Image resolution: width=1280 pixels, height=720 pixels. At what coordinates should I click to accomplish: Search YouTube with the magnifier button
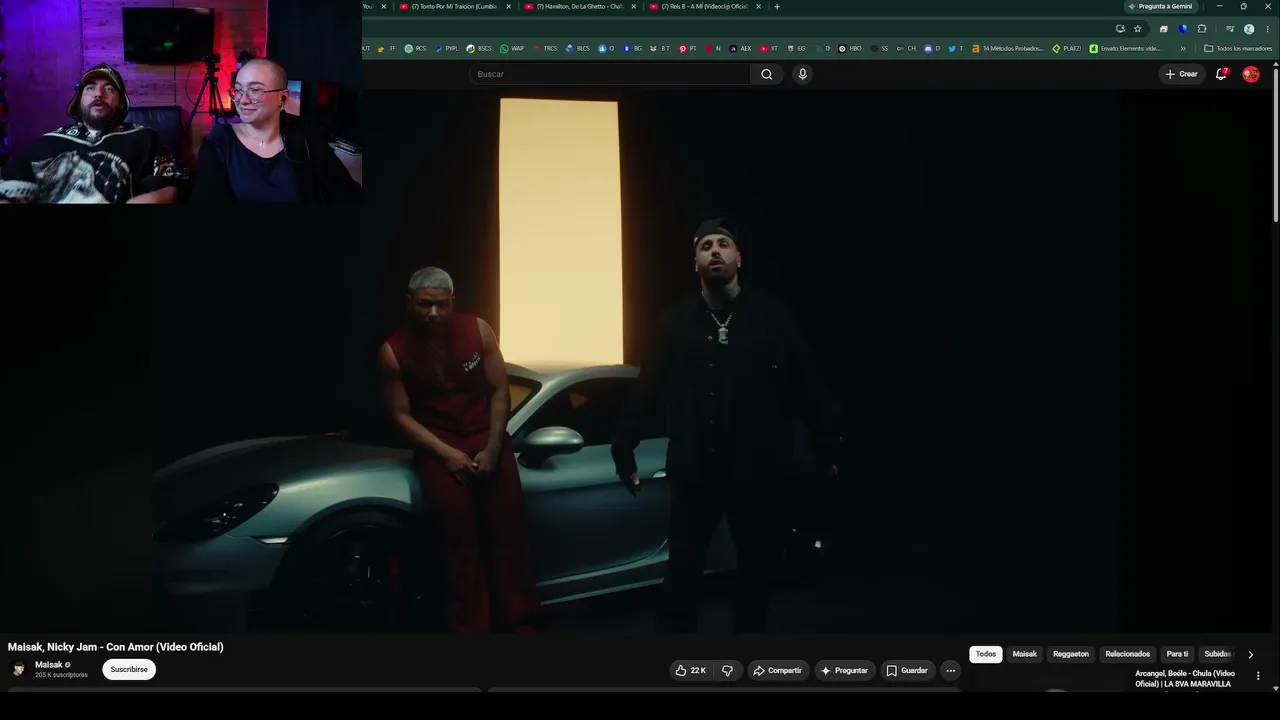click(766, 74)
